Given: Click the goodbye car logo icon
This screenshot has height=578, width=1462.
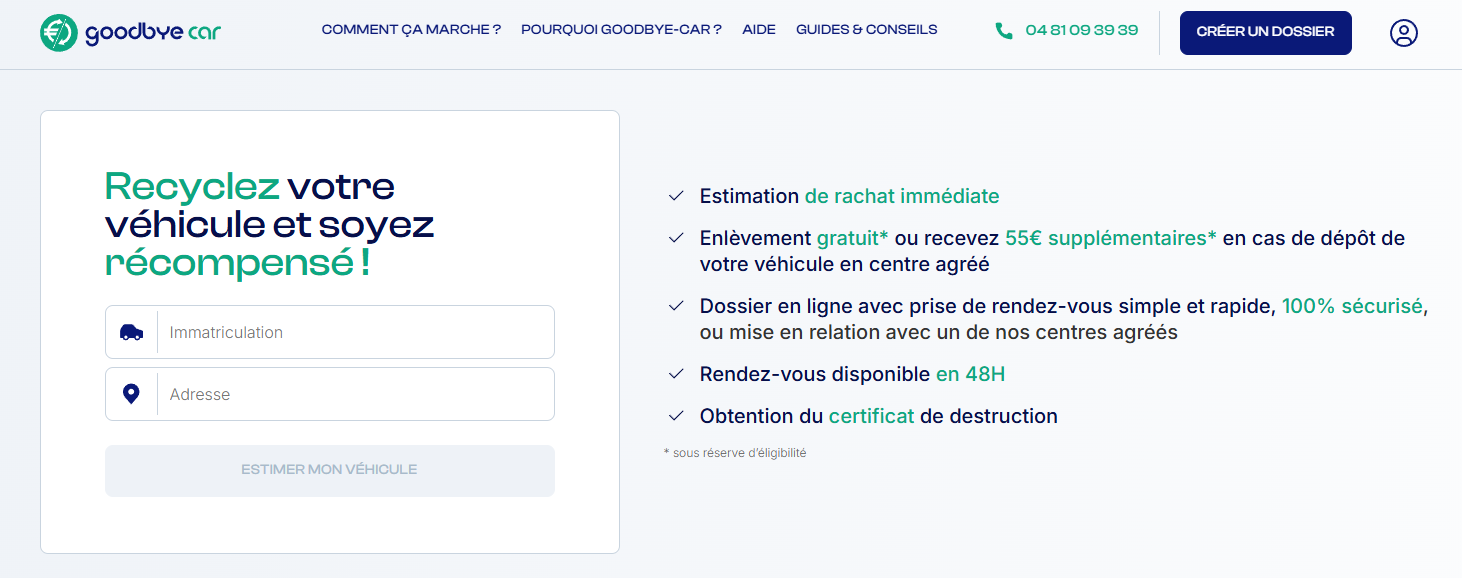Looking at the screenshot, I should 59,33.
